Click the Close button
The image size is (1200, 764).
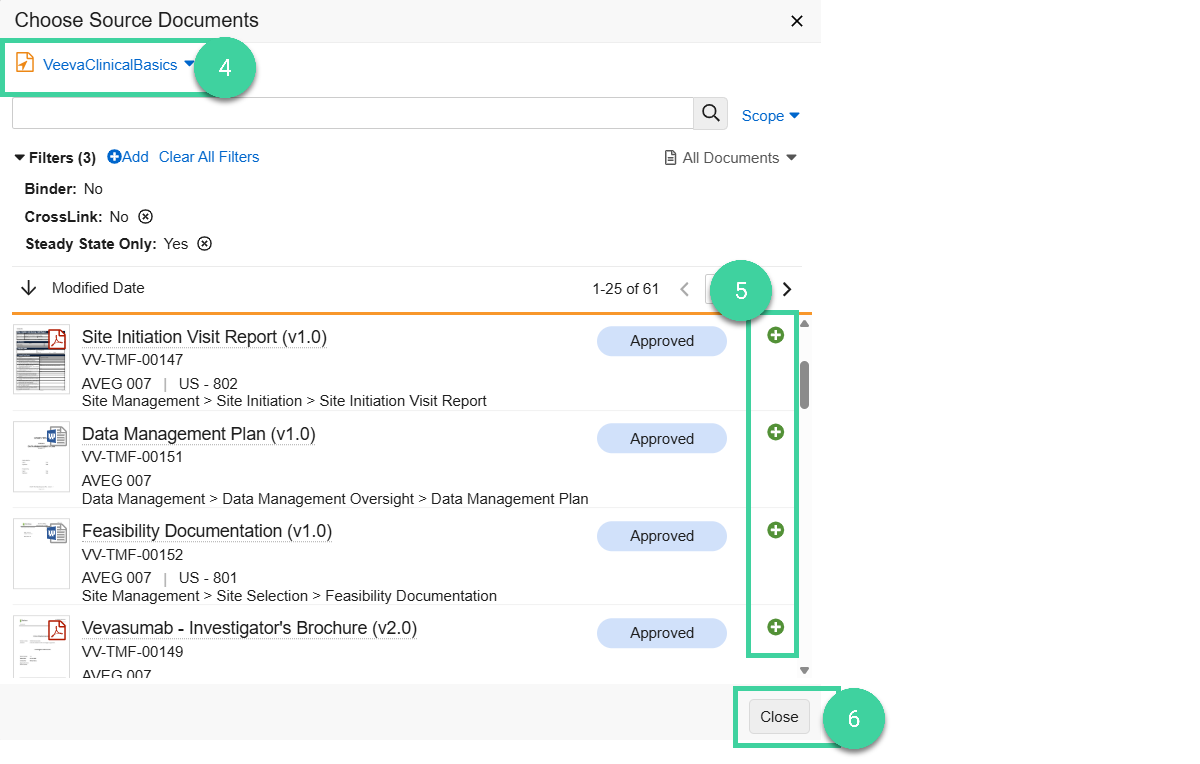tap(779, 716)
